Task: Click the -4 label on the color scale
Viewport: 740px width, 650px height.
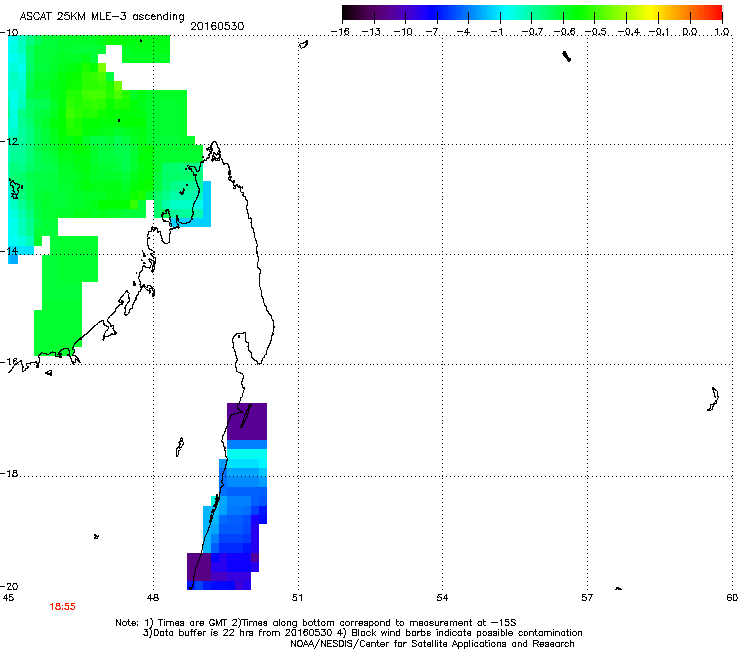Action: click(x=464, y=32)
